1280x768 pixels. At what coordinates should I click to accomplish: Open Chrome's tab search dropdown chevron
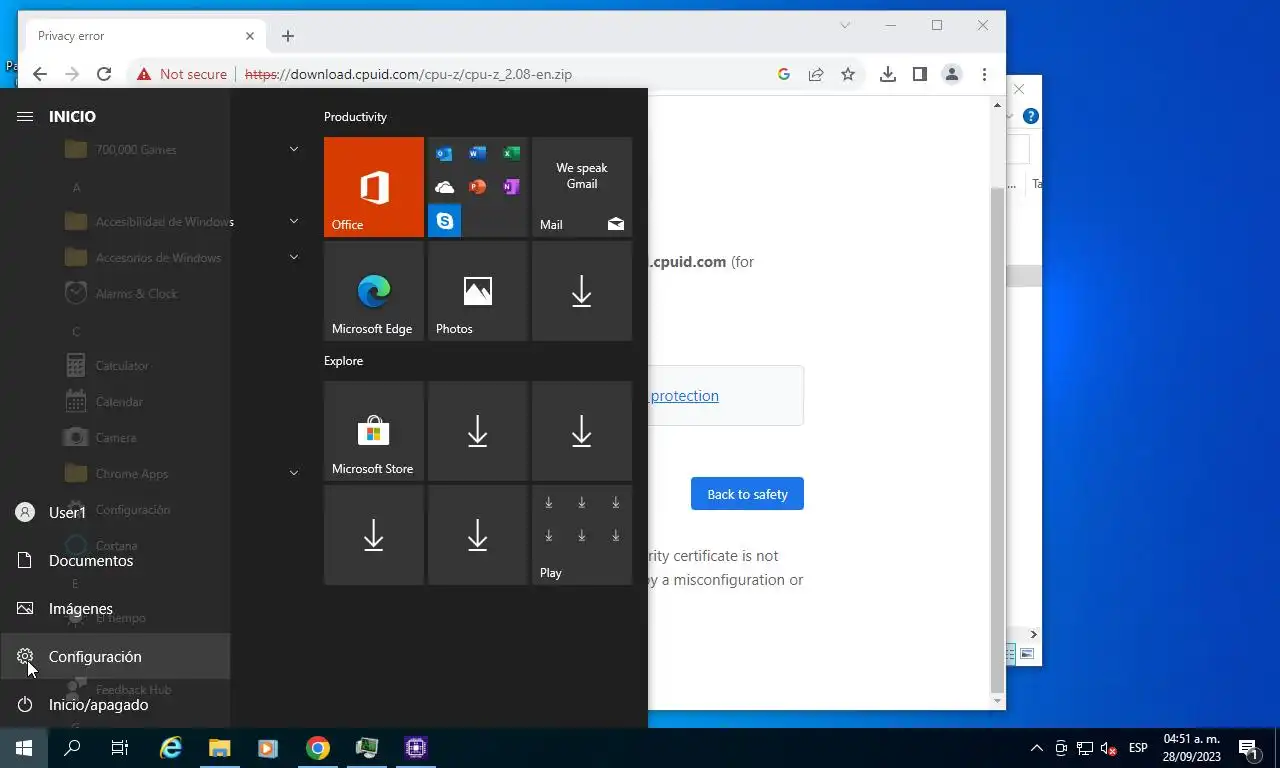[x=845, y=25]
